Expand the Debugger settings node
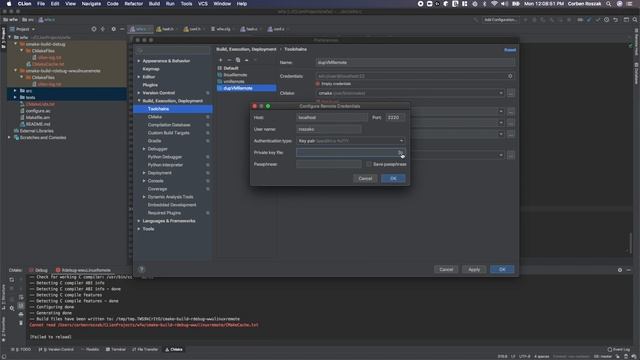This screenshot has height=360, width=640. click(x=144, y=149)
